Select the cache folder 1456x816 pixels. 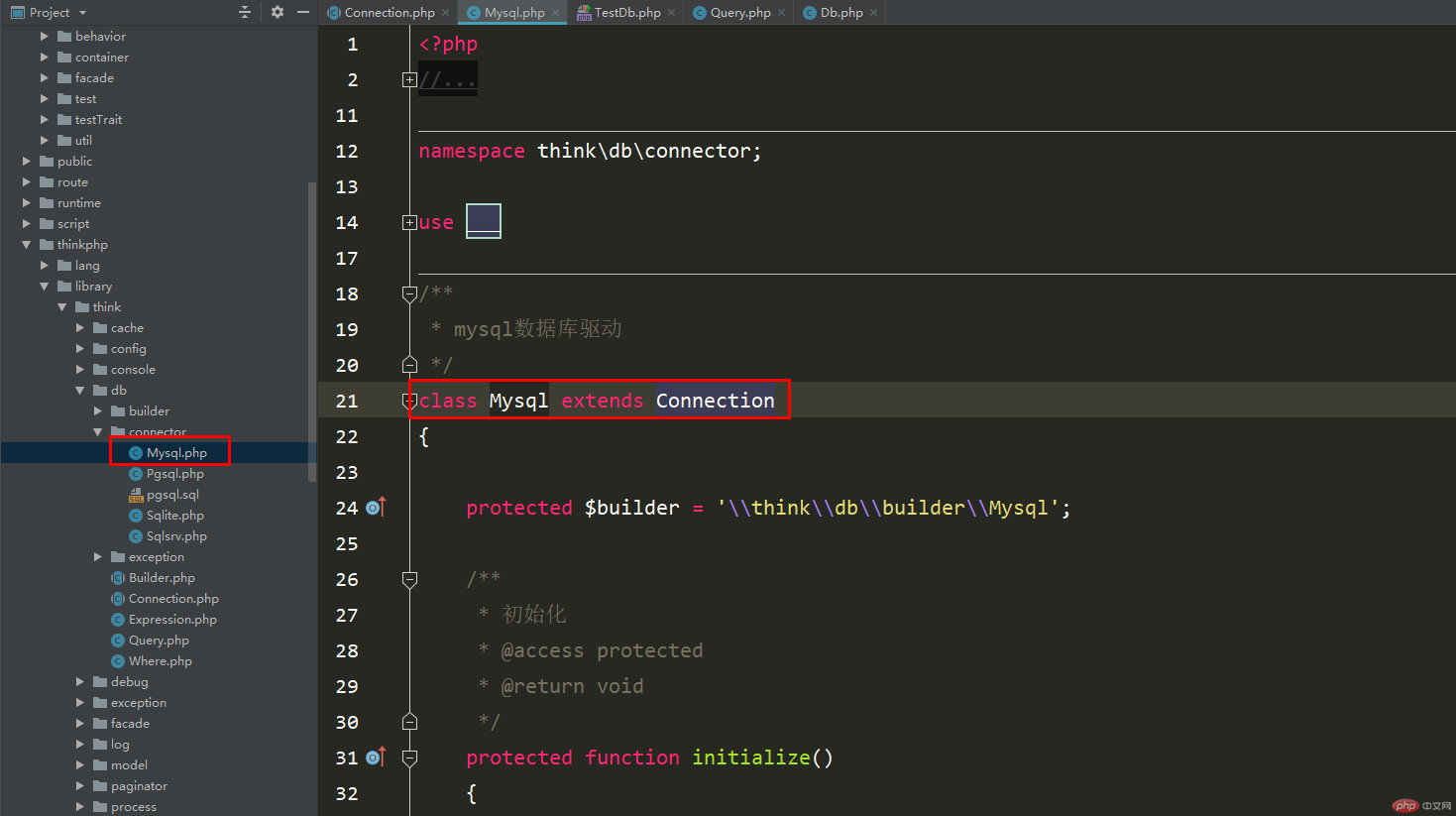[x=127, y=328]
